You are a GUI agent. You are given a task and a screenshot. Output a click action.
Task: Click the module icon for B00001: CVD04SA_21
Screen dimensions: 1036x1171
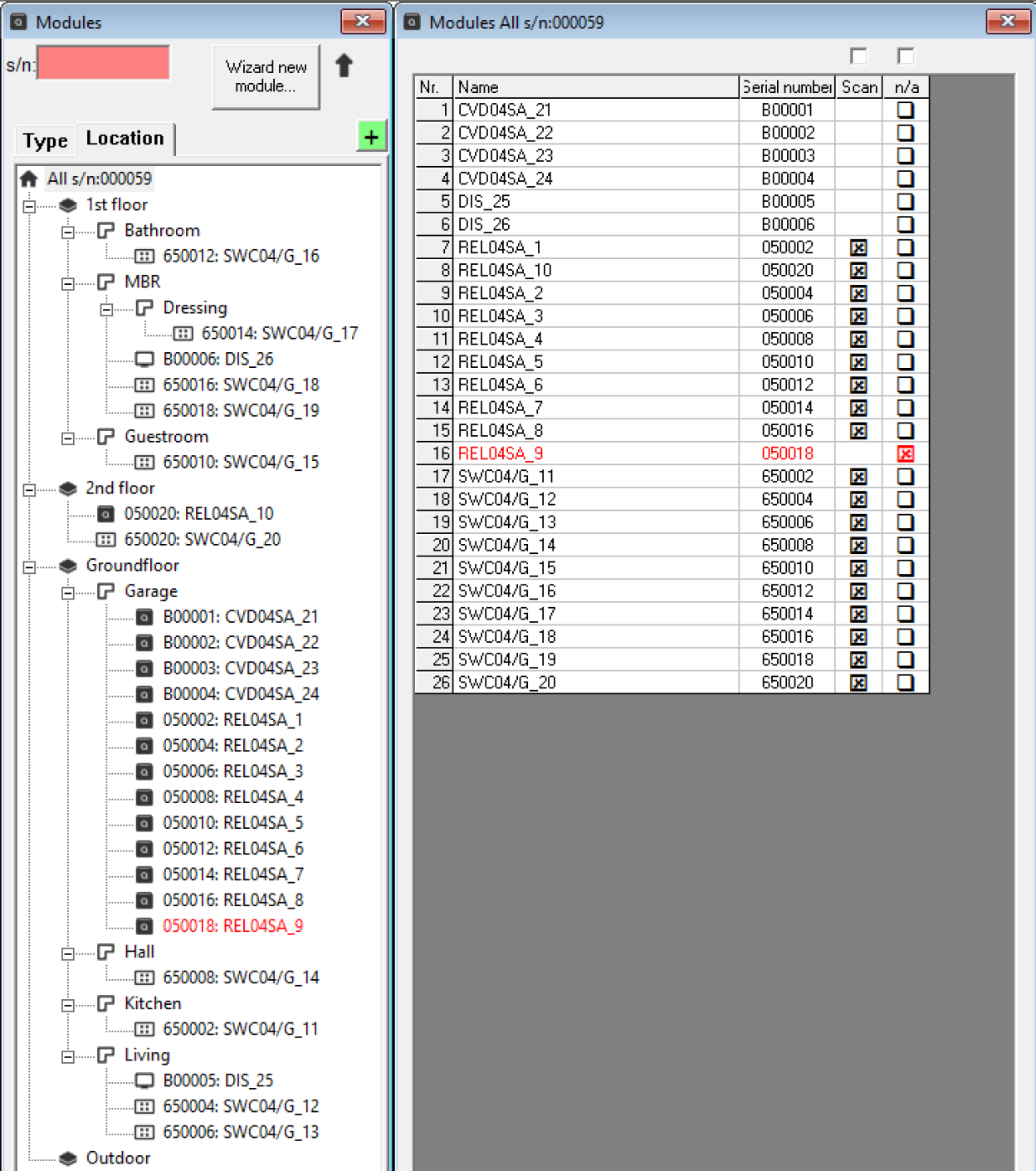point(144,617)
